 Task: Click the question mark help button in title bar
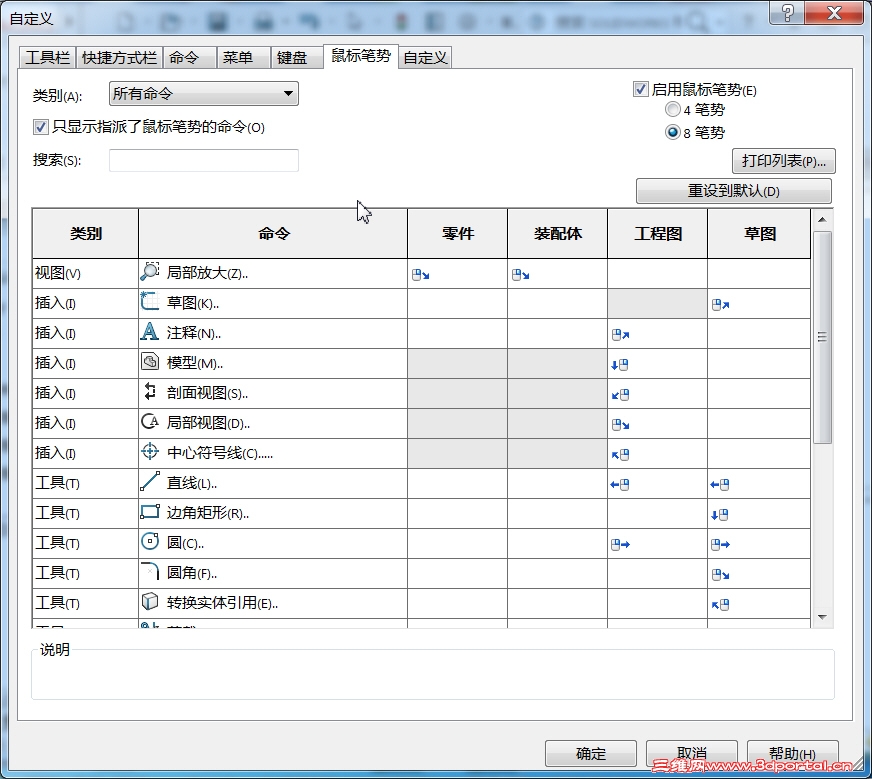787,12
